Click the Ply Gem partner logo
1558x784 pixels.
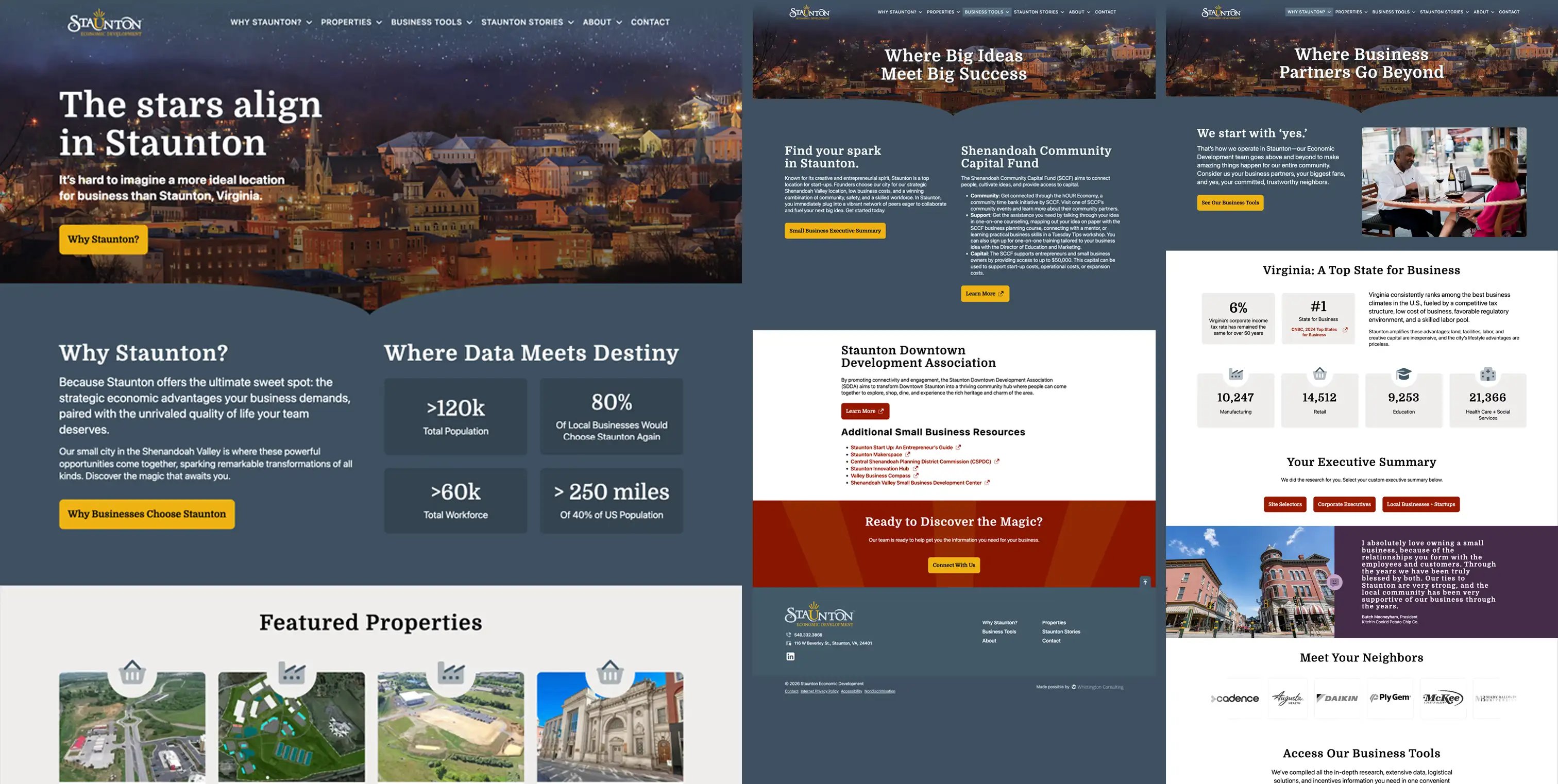point(1390,697)
